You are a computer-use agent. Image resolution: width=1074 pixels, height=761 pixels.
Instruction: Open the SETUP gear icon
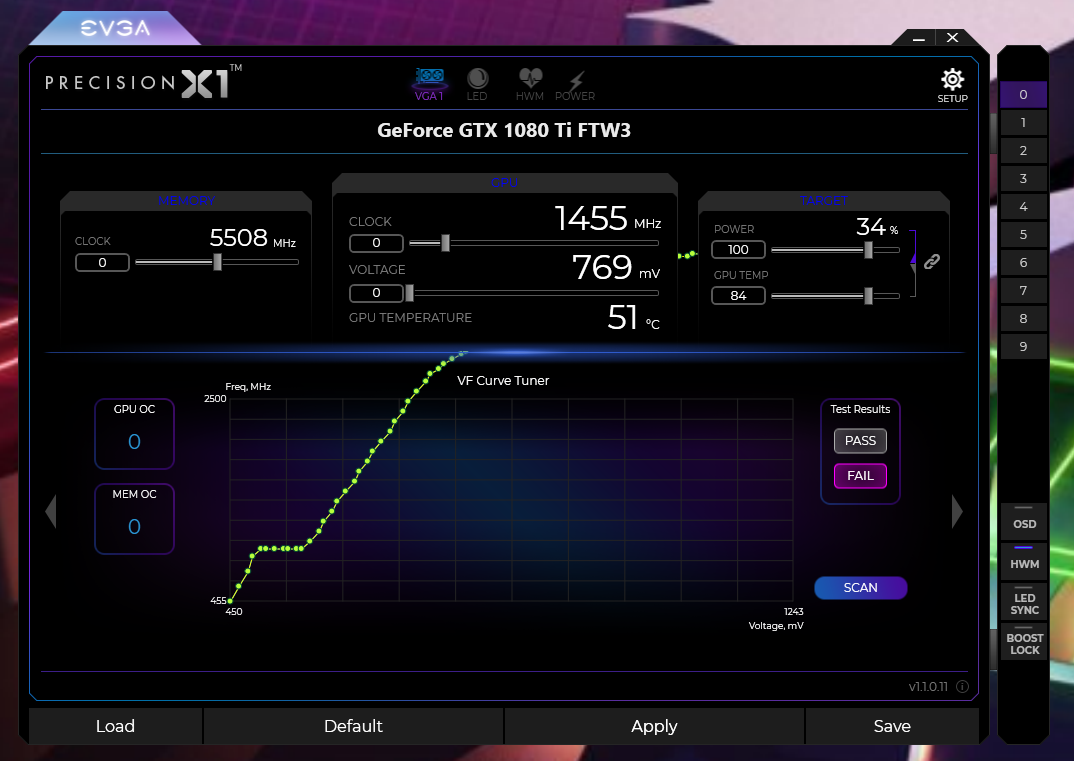(952, 85)
